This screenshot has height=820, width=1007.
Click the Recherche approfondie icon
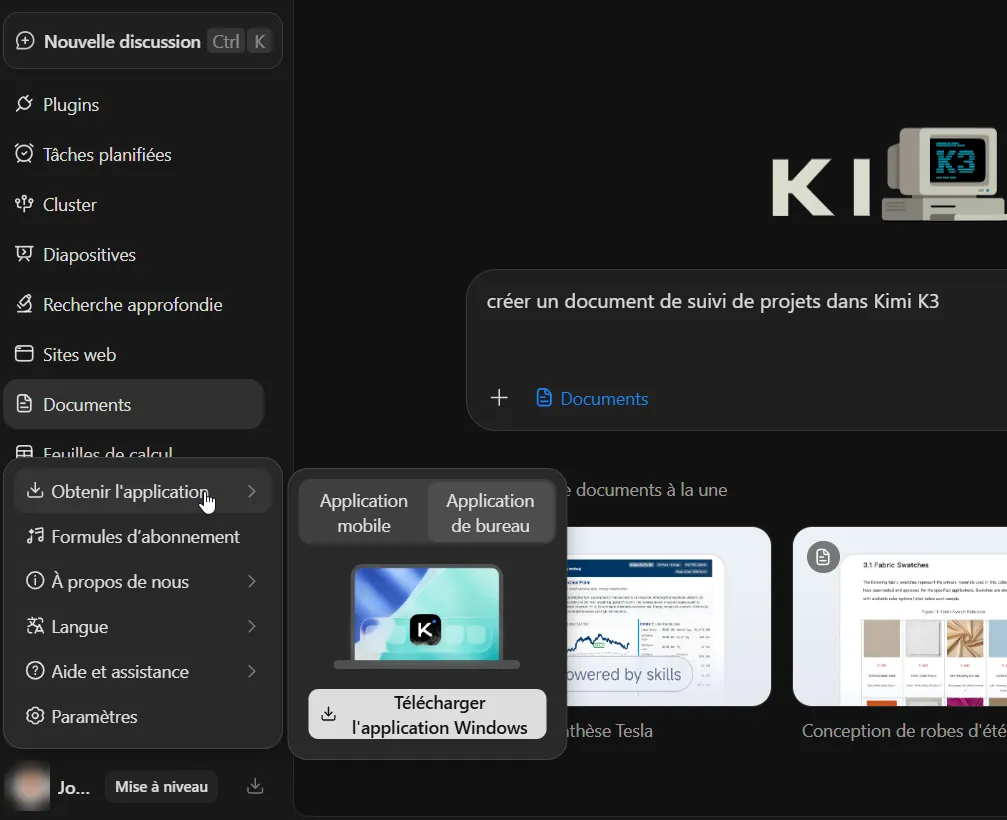click(24, 304)
